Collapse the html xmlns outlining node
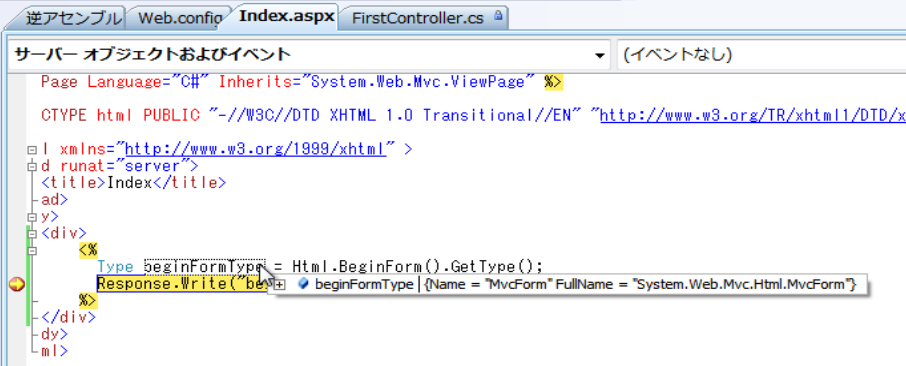906x366 pixels. (32, 150)
